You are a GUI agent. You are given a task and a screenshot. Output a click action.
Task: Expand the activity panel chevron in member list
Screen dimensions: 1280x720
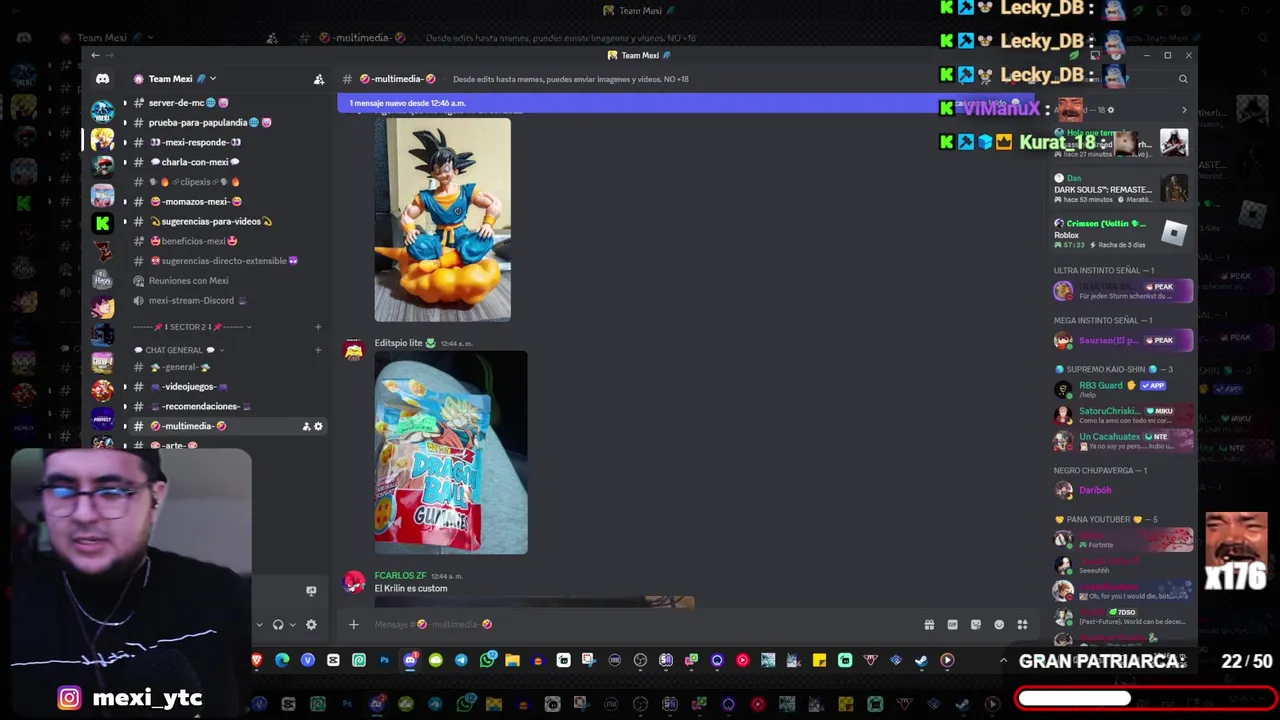1184,110
